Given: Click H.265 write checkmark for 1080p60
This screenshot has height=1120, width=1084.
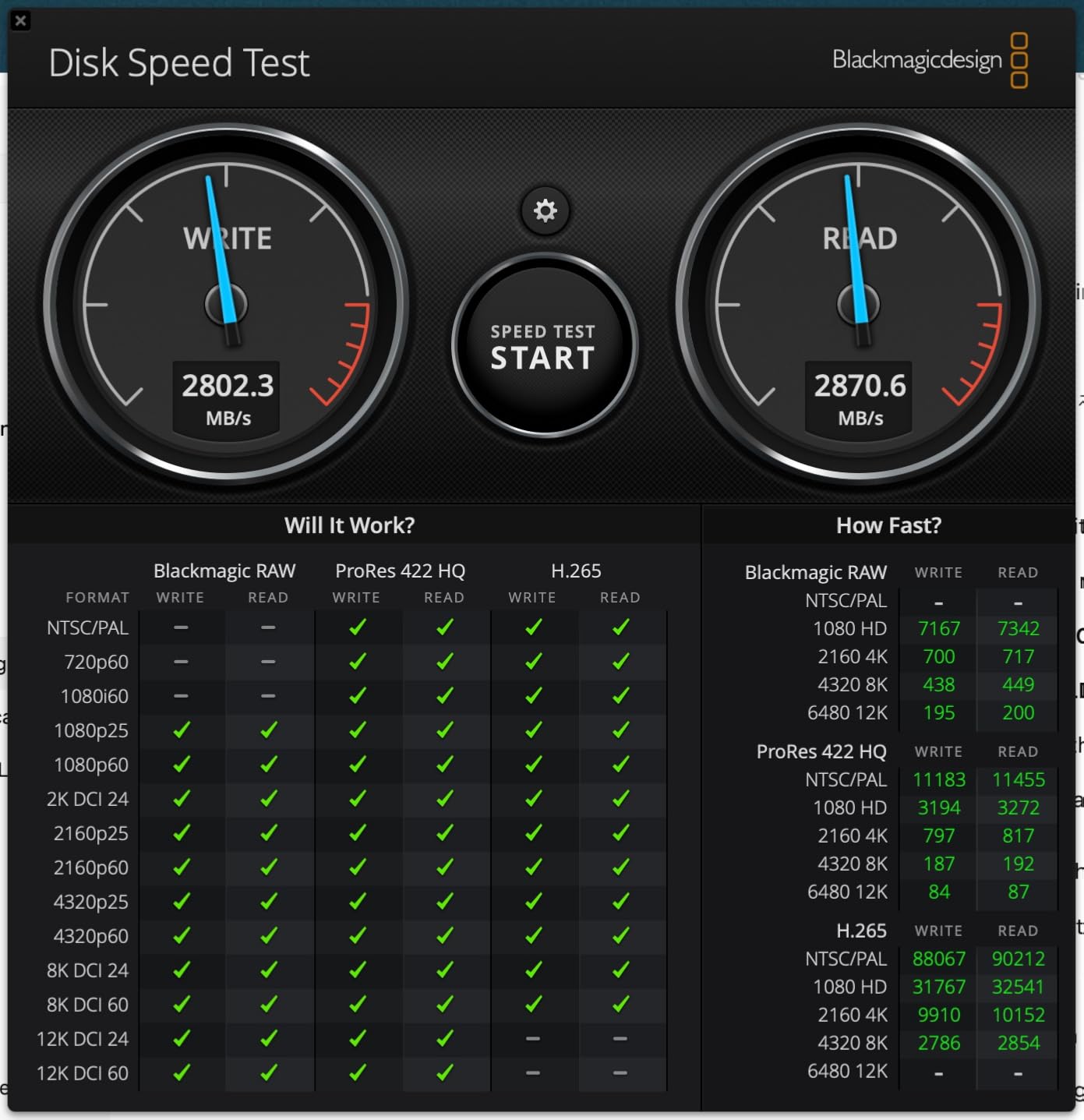Looking at the screenshot, I should point(533,765).
